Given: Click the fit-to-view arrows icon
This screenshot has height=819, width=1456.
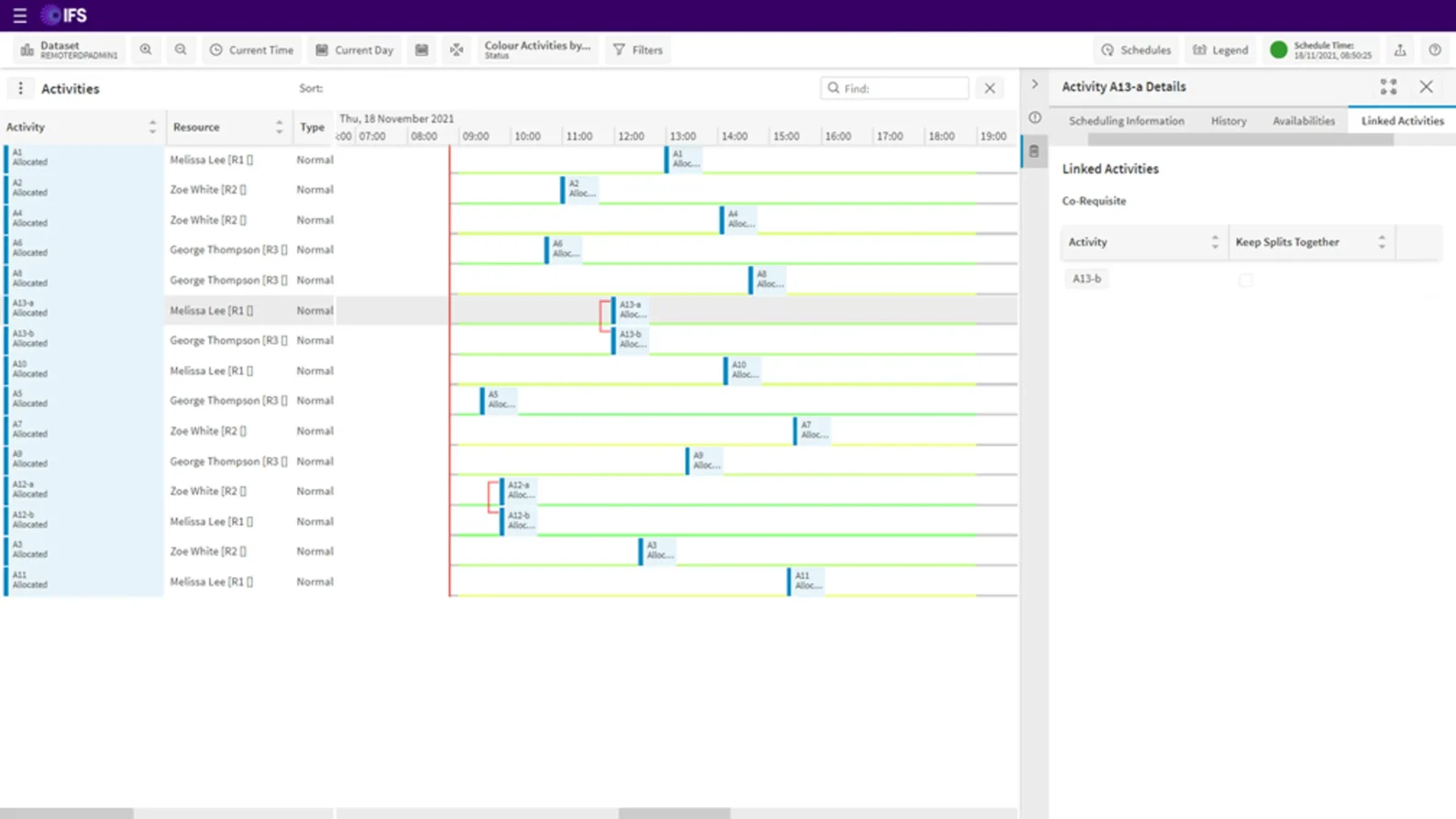Looking at the screenshot, I should coord(457,50).
